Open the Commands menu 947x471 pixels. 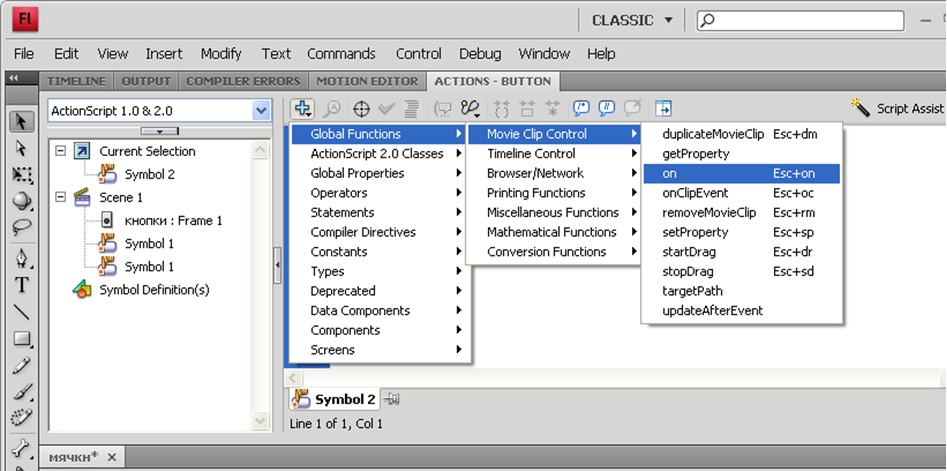[x=341, y=54]
